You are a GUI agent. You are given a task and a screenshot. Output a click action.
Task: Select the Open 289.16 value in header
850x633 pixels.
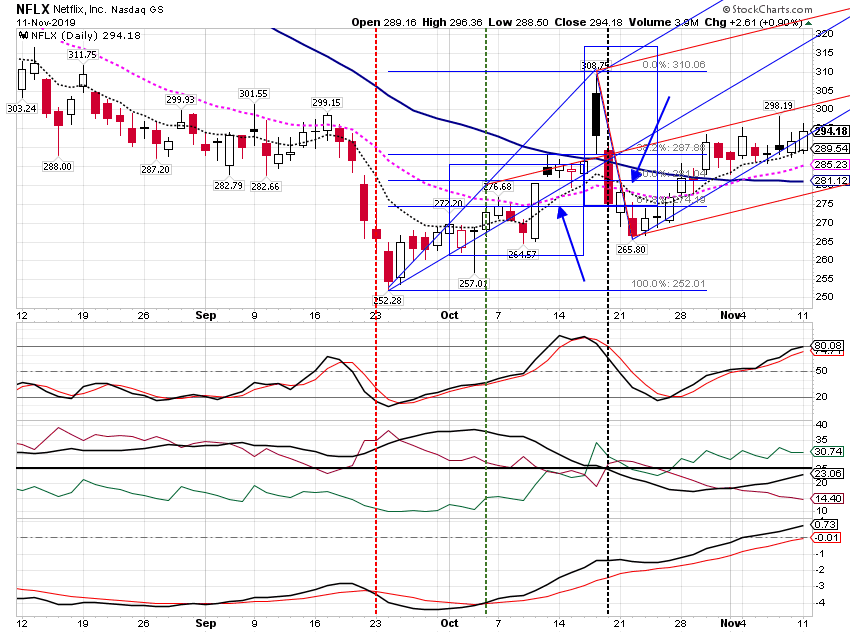(384, 23)
